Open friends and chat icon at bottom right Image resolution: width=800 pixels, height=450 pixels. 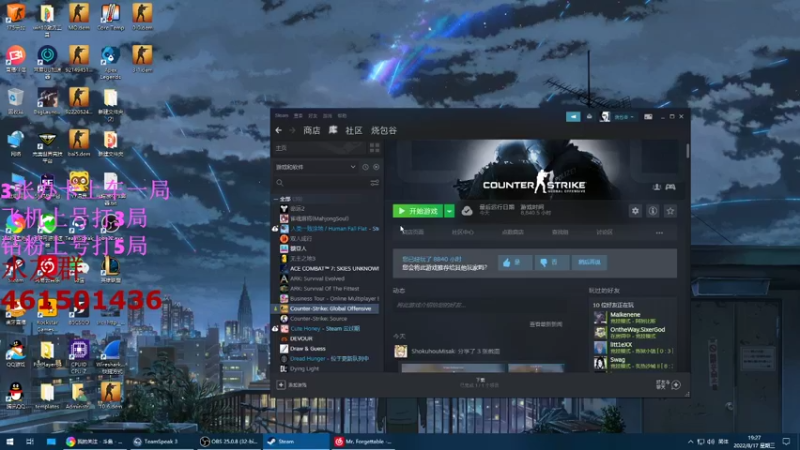click(676, 385)
